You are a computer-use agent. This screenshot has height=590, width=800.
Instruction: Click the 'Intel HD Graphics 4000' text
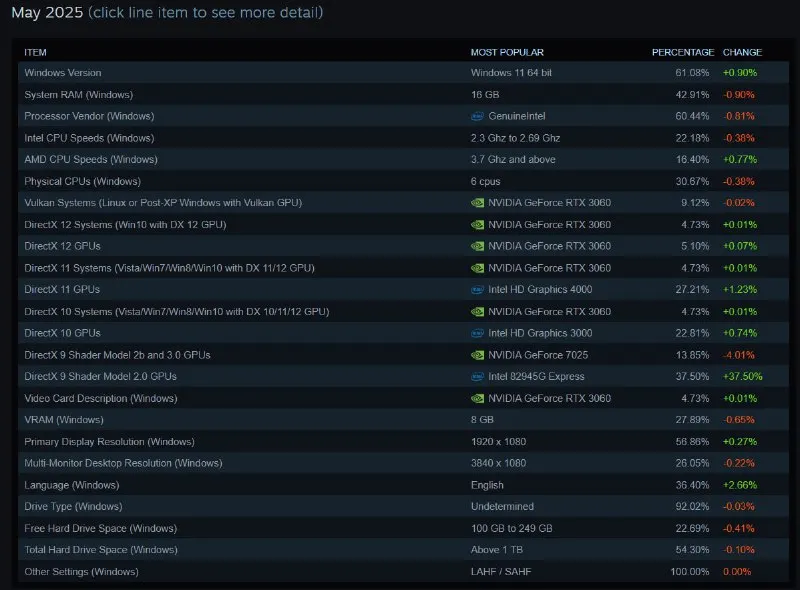[540, 289]
